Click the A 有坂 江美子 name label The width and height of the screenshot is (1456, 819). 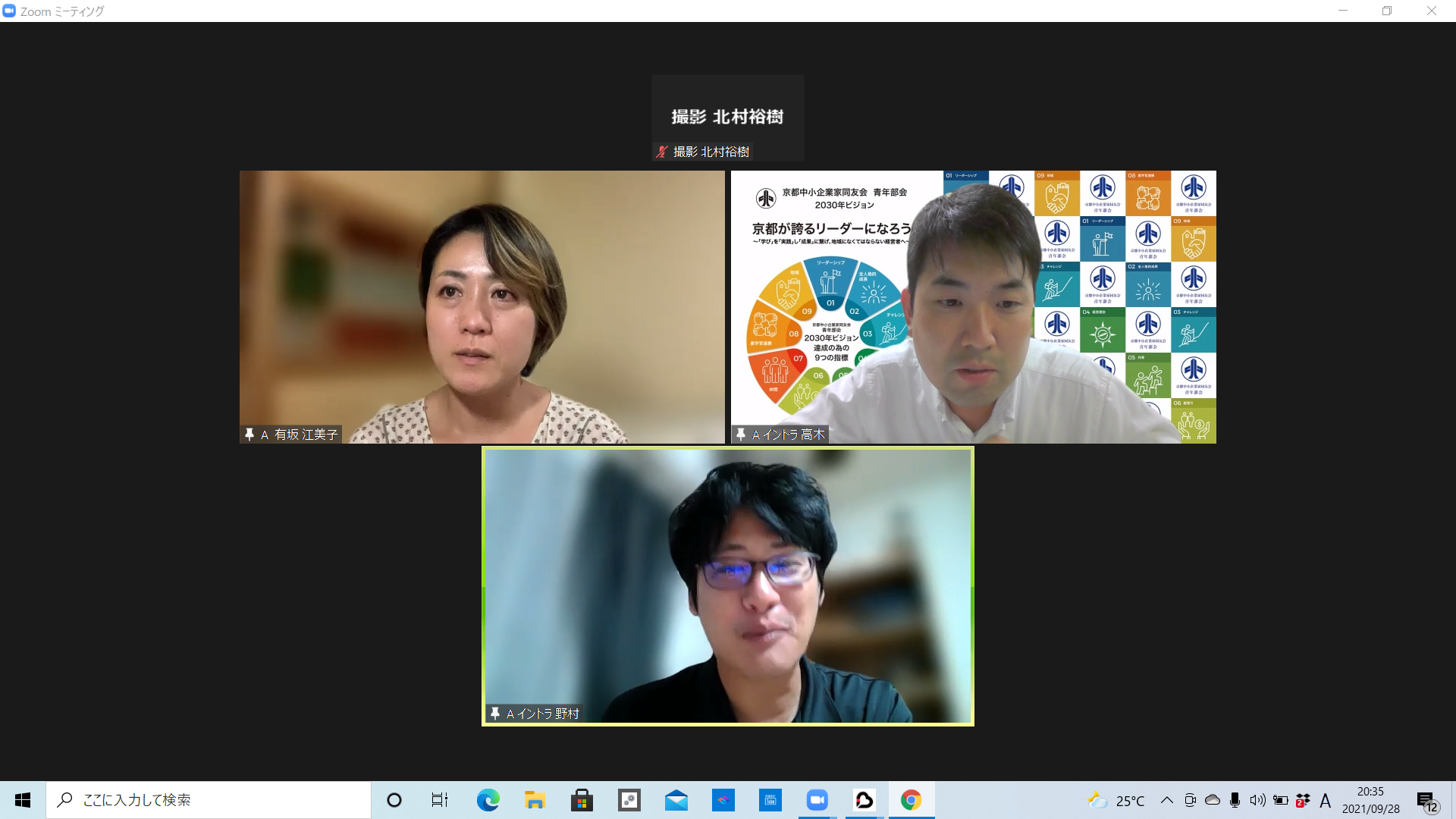coord(299,435)
